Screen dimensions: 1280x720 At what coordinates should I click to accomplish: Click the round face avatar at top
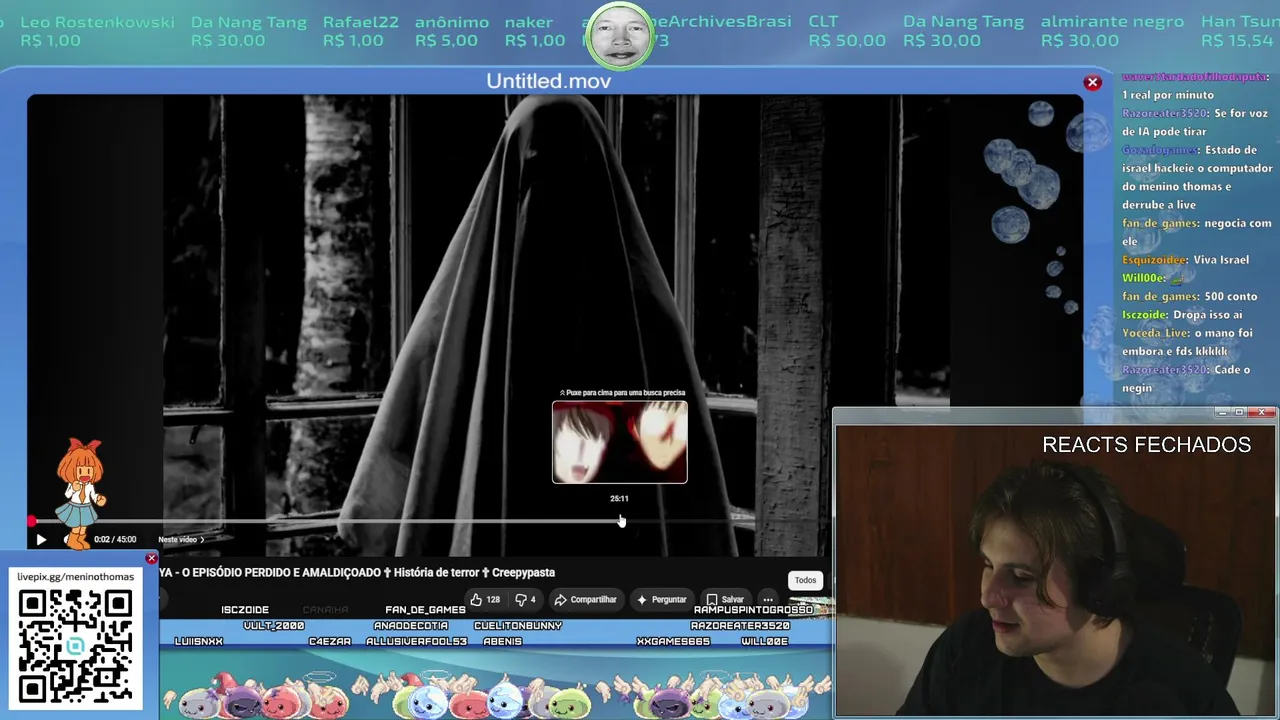pyautogui.click(x=620, y=36)
